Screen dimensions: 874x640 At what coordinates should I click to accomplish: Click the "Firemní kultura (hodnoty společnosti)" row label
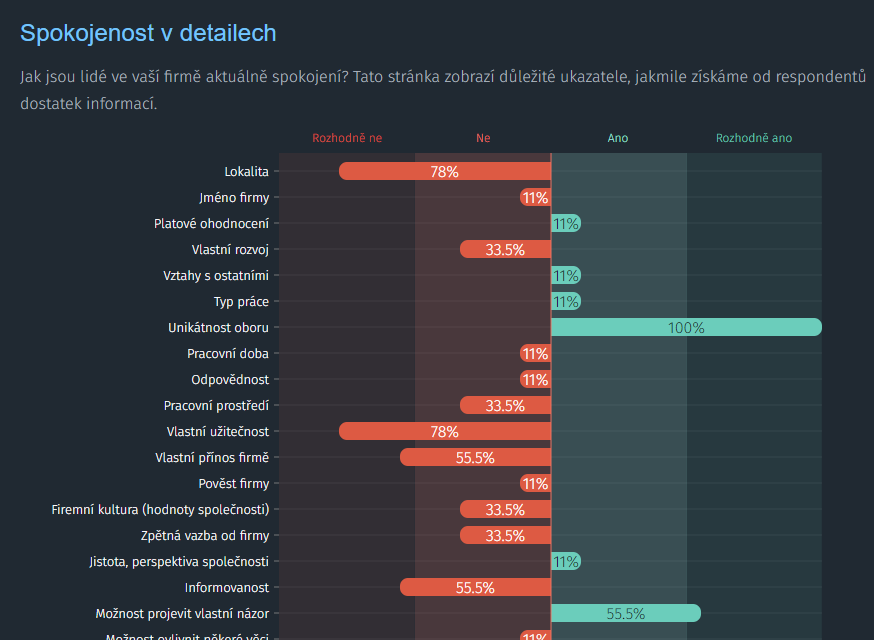pyautogui.click(x=160, y=509)
